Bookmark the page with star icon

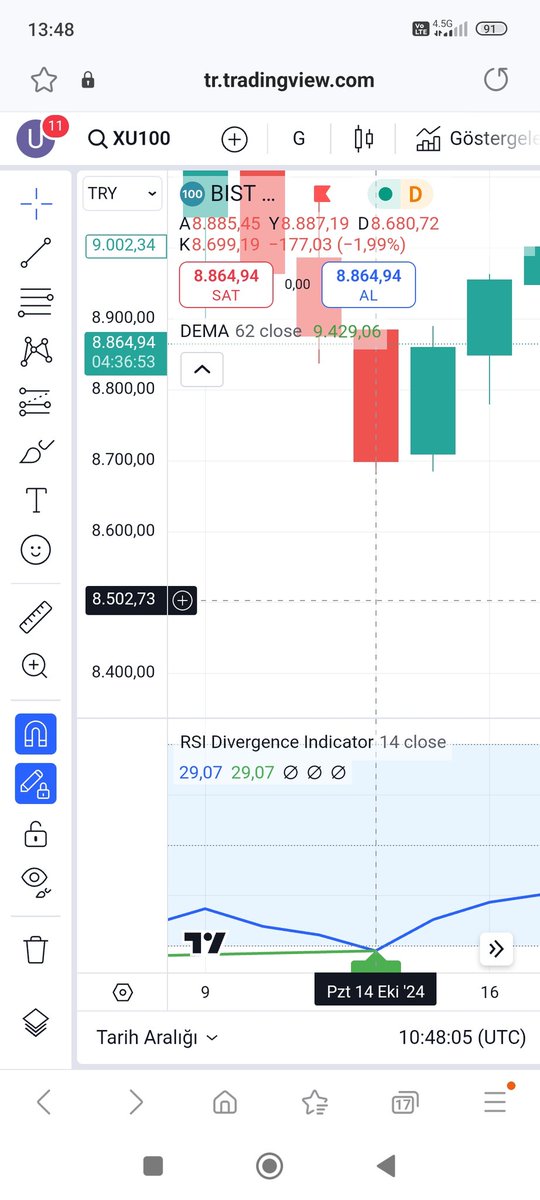(x=43, y=80)
